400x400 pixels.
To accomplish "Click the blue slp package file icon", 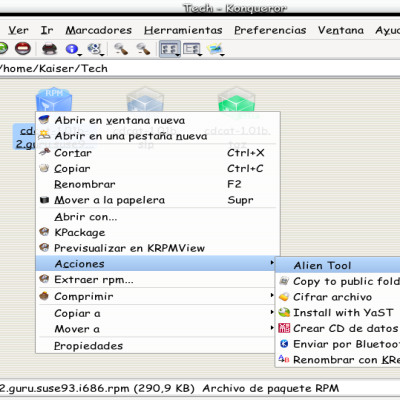I will [x=145, y=99].
